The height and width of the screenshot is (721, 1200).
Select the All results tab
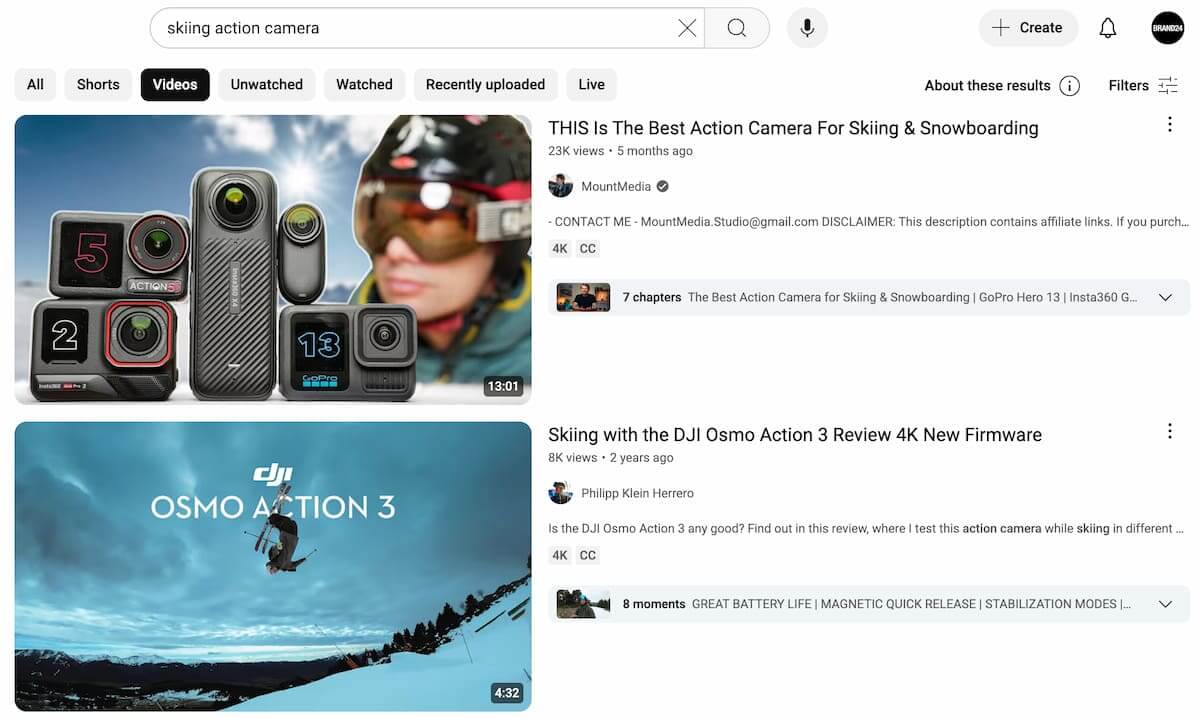coord(34,84)
